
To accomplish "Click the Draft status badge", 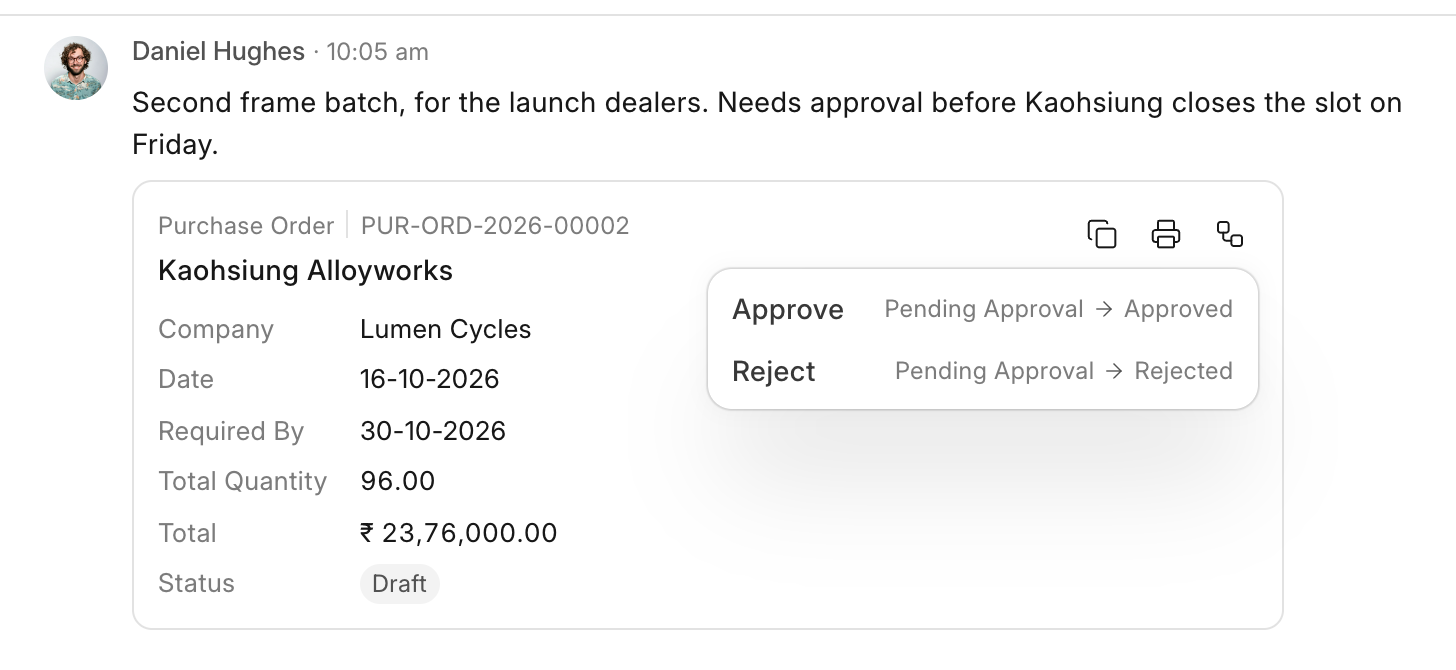I will tap(399, 584).
